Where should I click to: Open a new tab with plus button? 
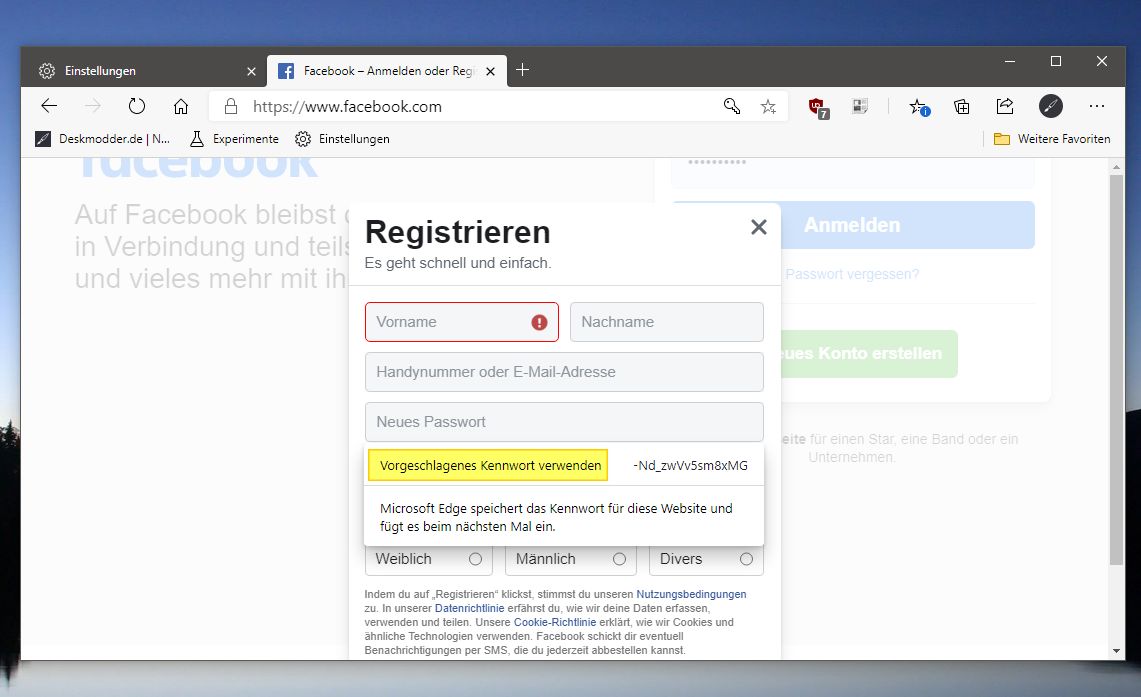[x=522, y=70]
